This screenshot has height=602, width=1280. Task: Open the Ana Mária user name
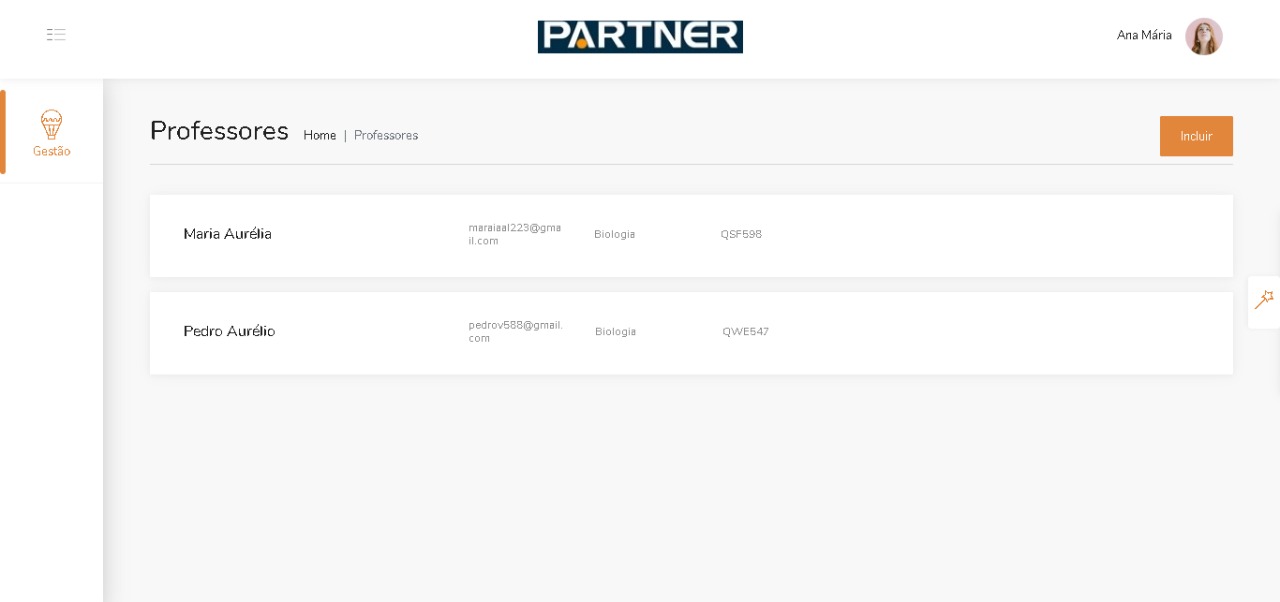click(1144, 35)
